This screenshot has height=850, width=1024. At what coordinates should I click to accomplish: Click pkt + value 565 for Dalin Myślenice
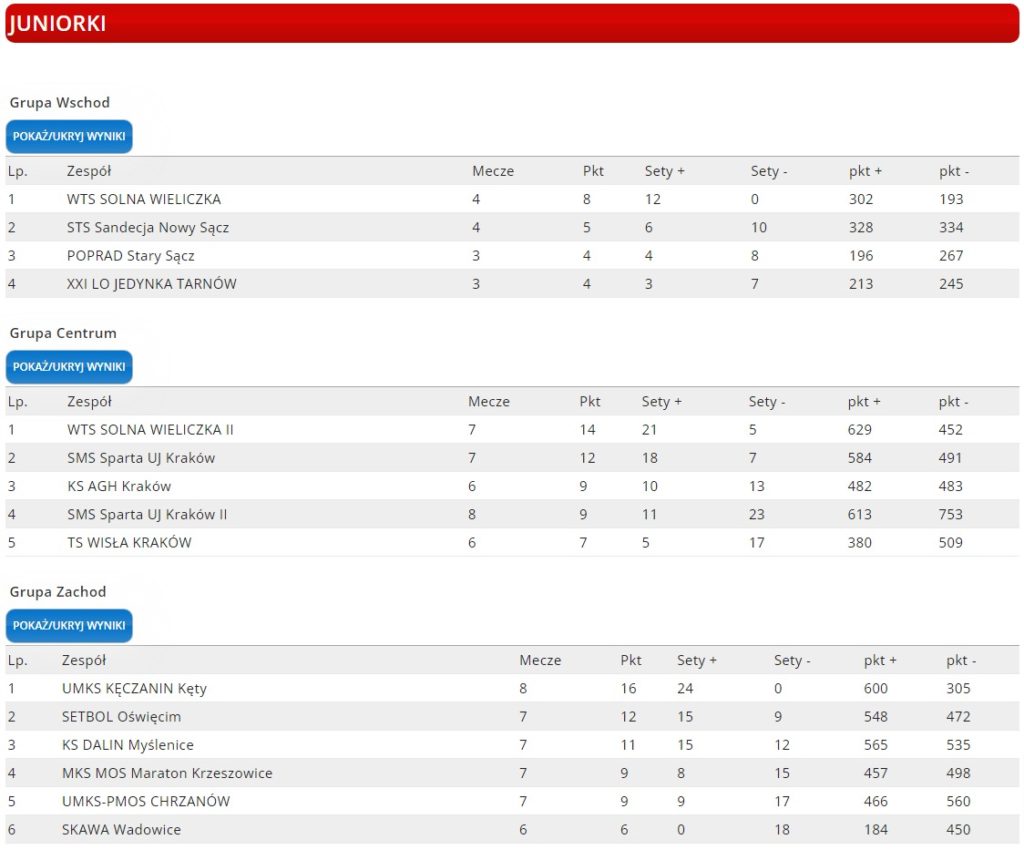876,745
